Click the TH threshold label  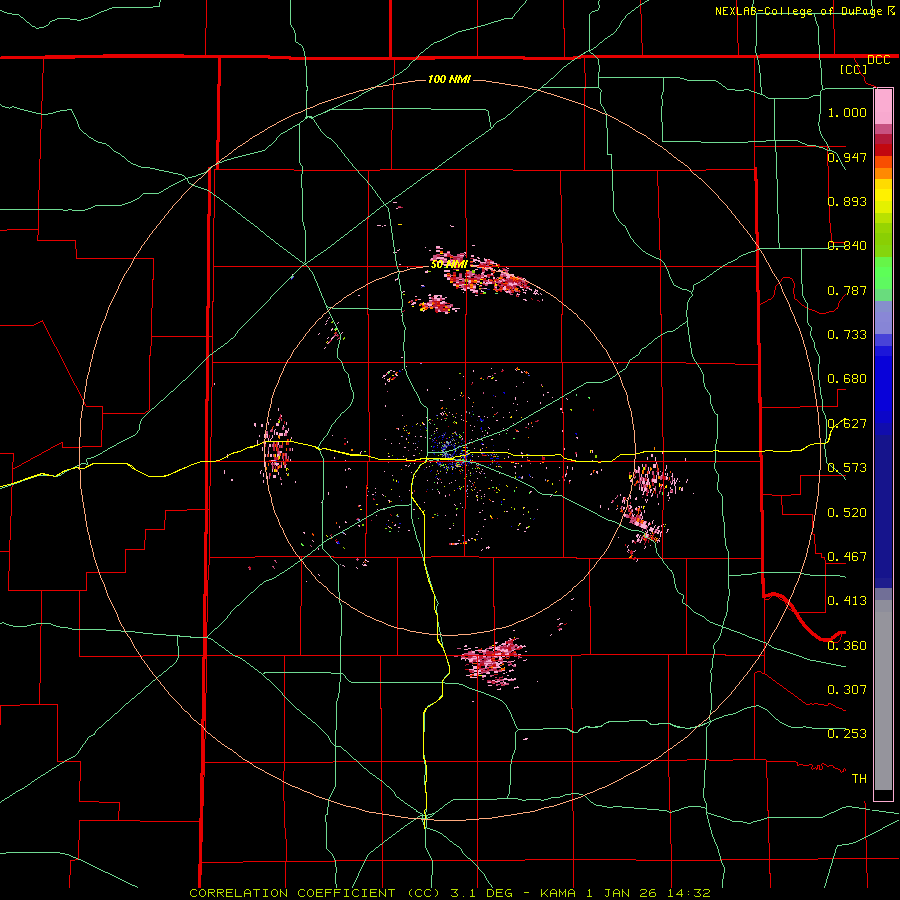coord(859,779)
